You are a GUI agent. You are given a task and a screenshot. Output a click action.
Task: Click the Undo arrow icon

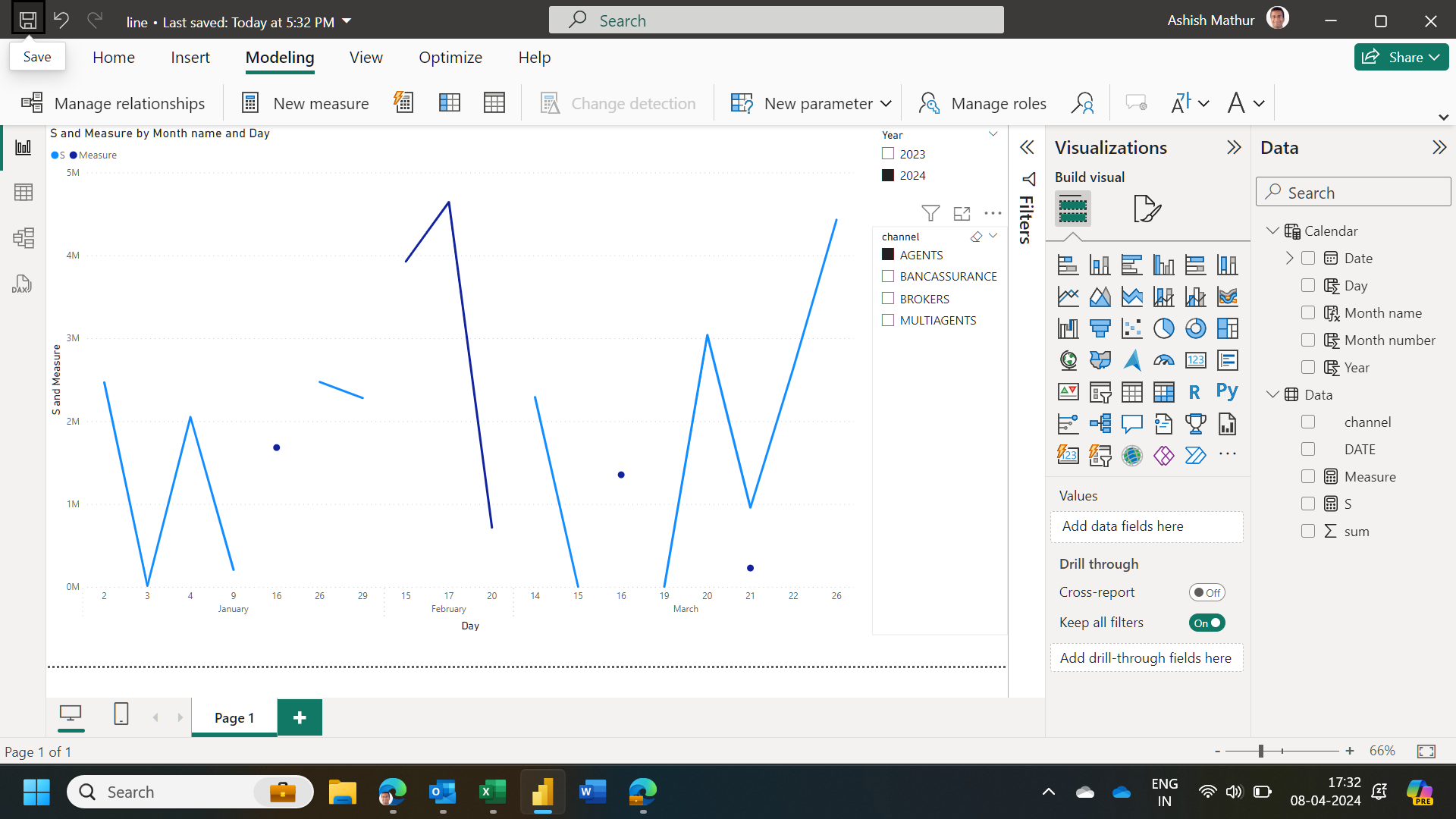tap(61, 20)
